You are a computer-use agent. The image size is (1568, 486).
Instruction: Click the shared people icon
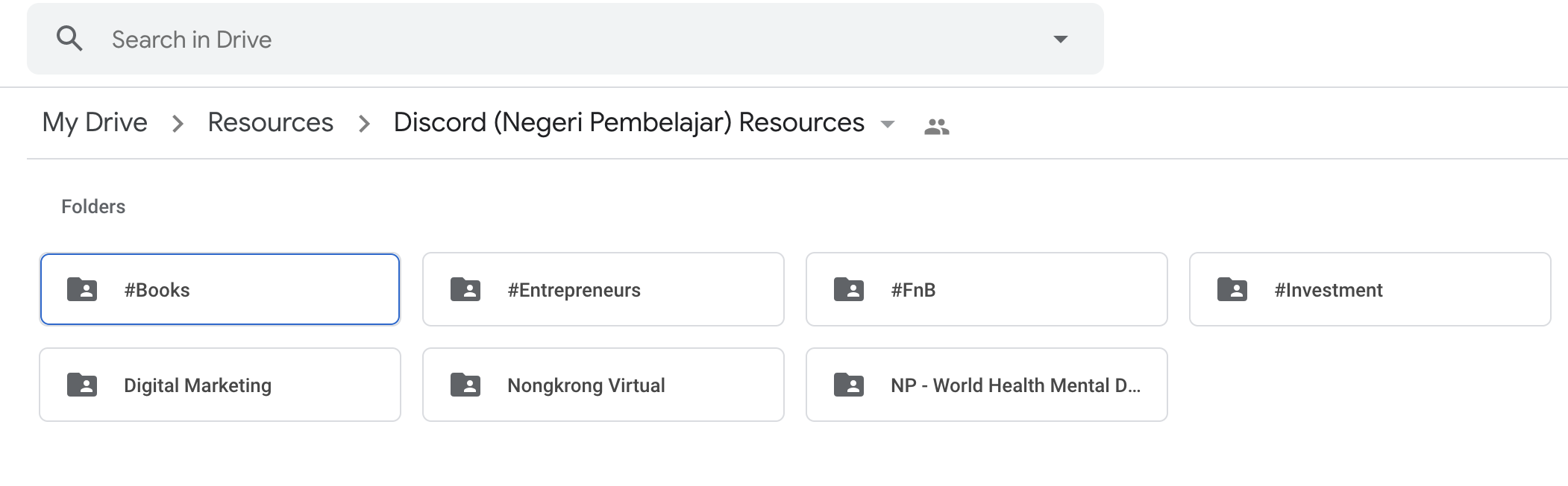pyautogui.click(x=936, y=126)
